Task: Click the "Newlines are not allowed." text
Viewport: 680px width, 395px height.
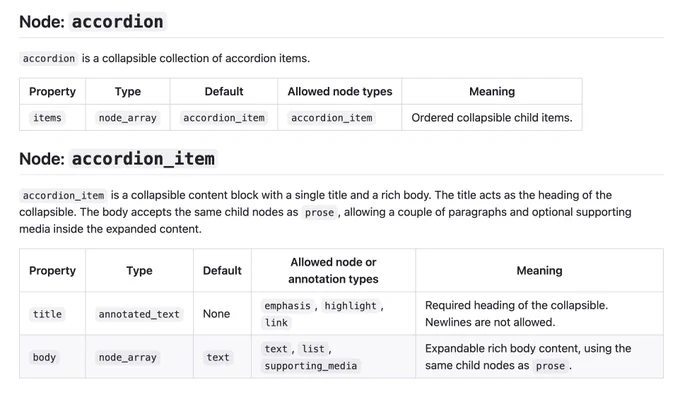Action: click(490, 322)
